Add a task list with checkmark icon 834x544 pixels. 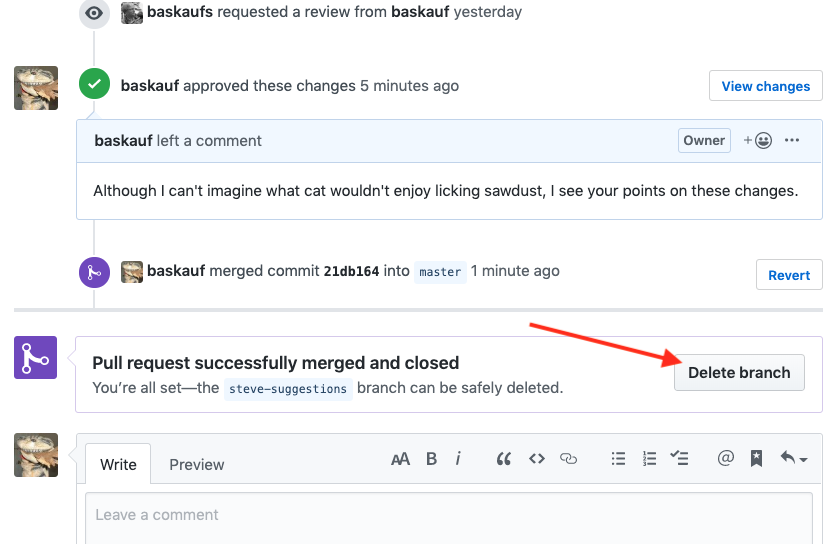coord(679,458)
